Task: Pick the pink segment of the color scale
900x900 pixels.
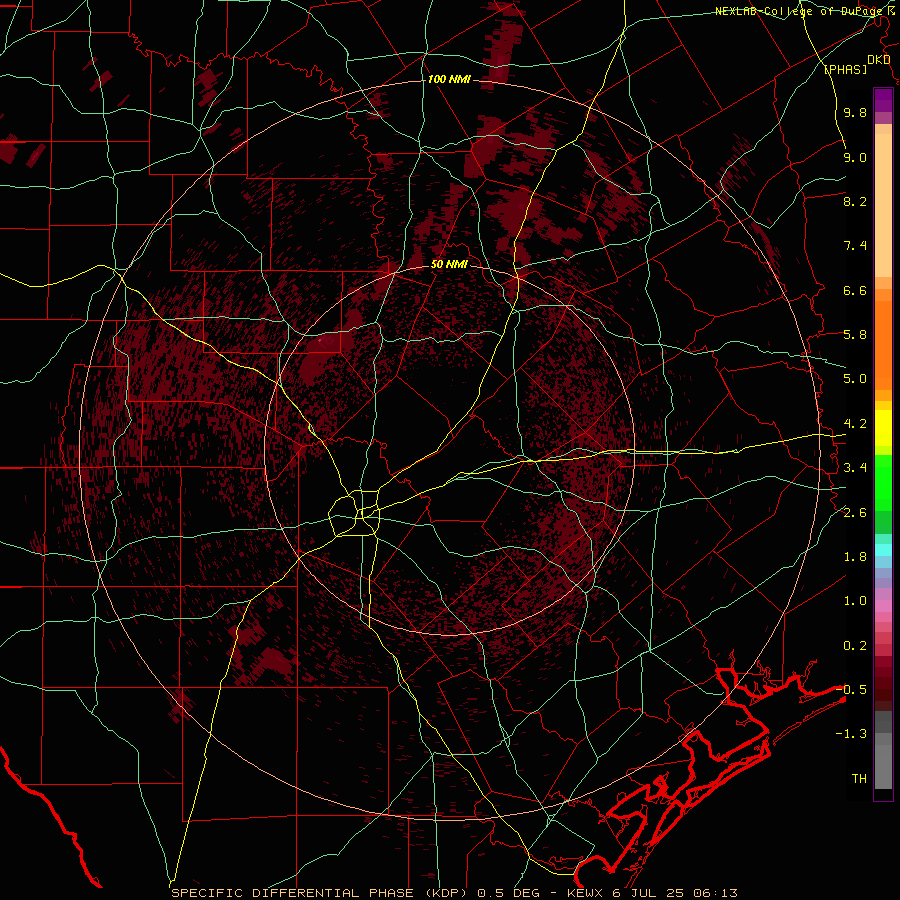Action: (883, 606)
